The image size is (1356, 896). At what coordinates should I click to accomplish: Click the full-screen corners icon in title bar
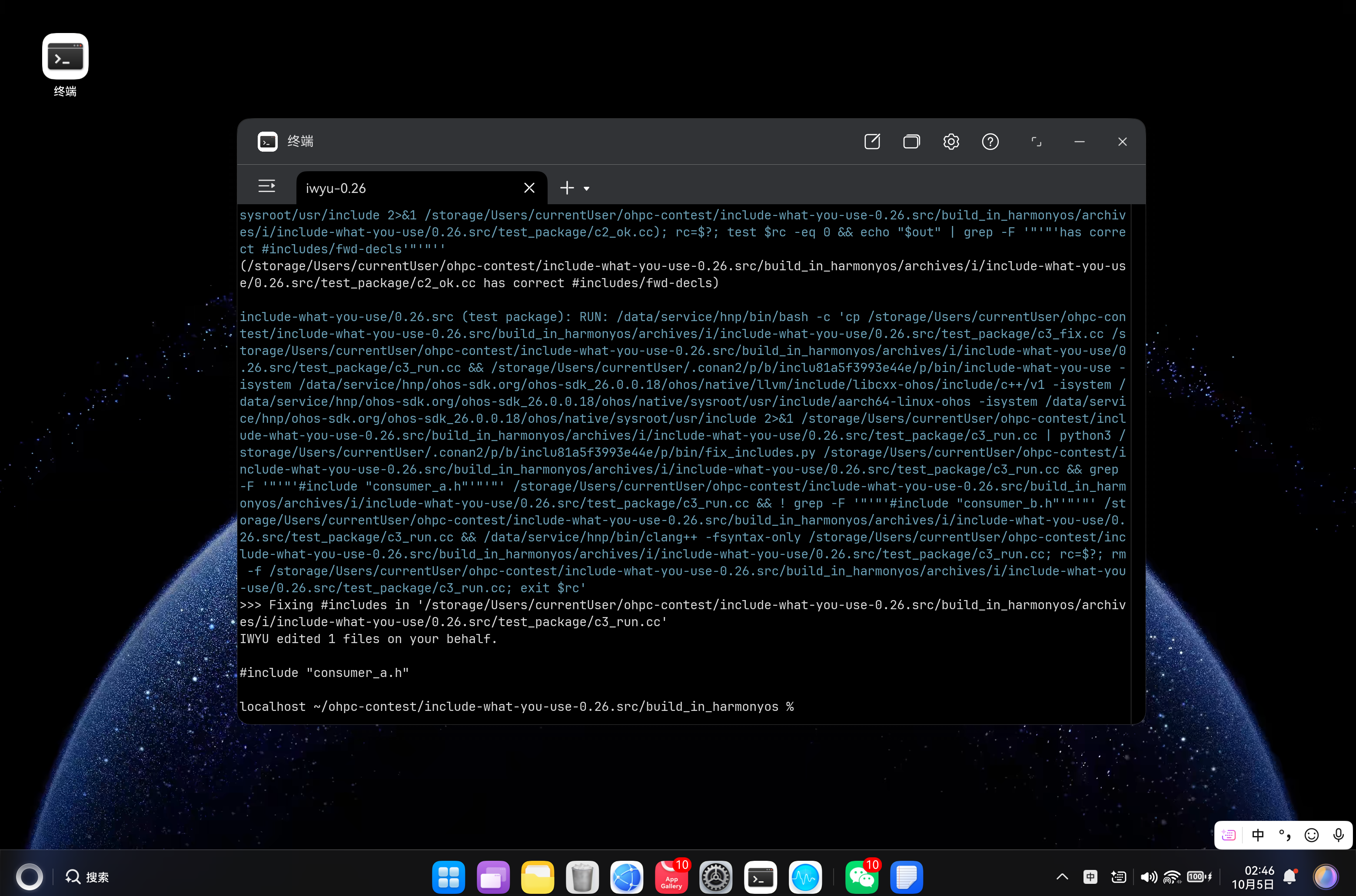[x=1036, y=142]
